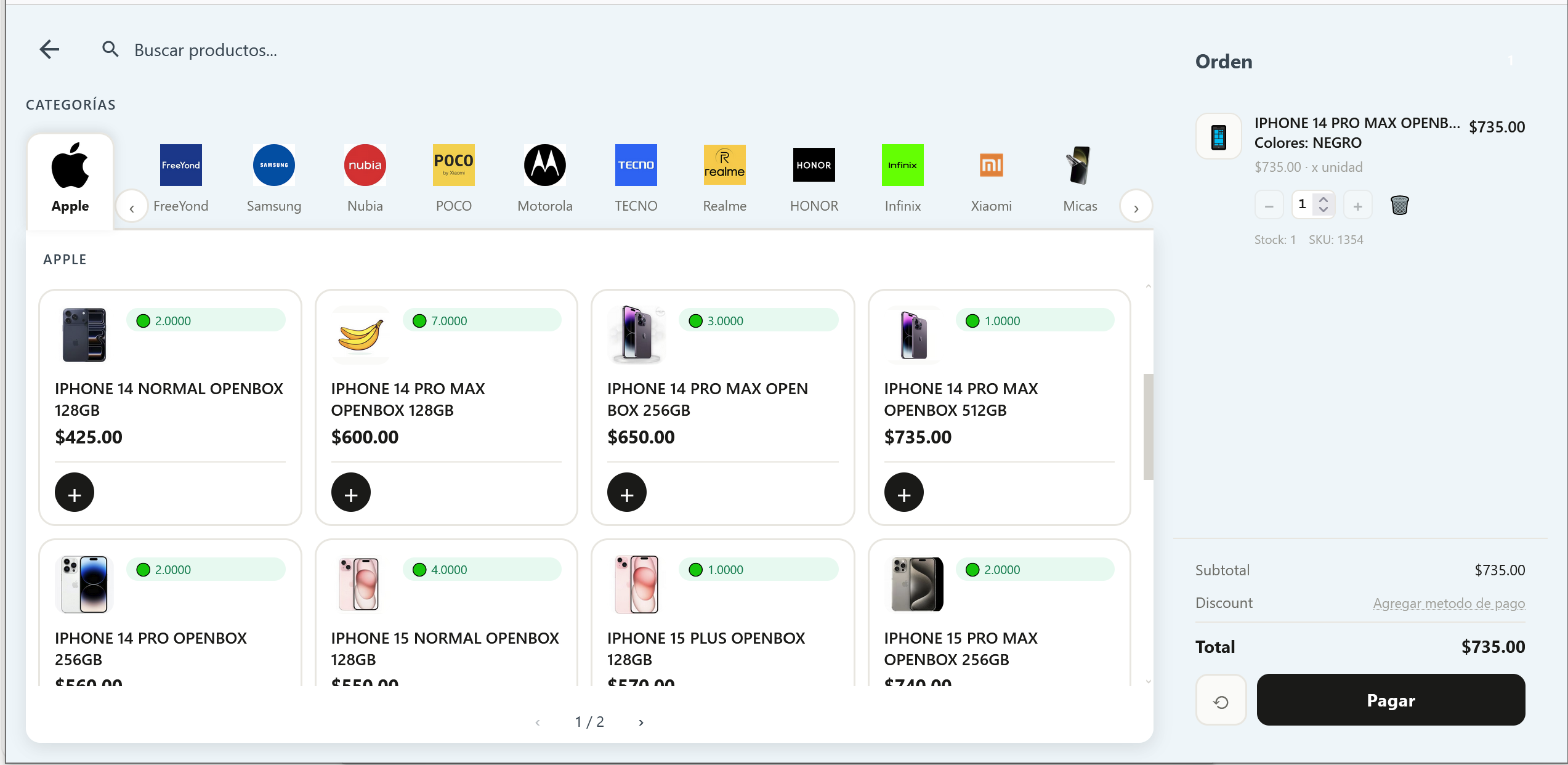Open the FreeYond category

click(x=180, y=179)
